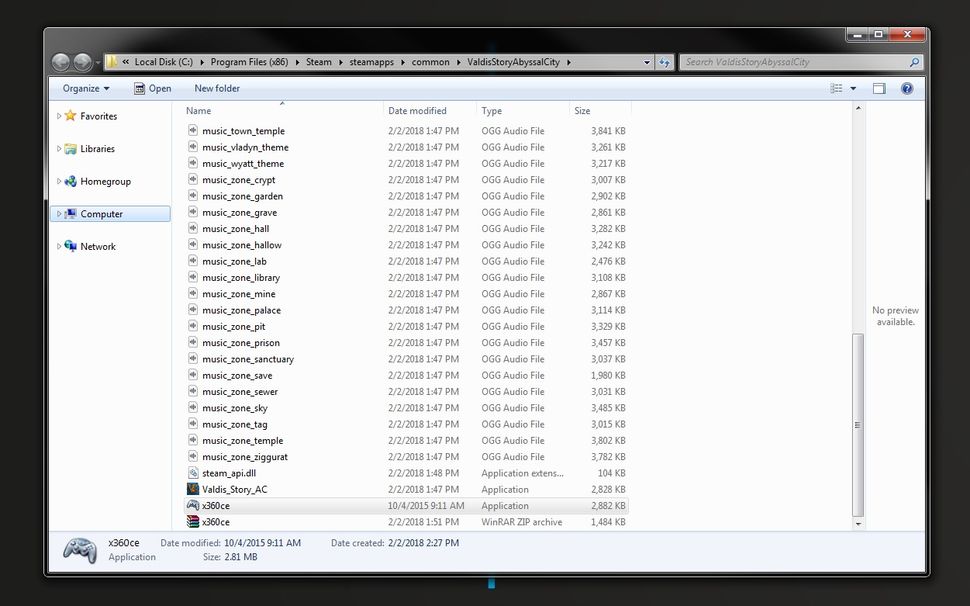Open the Organize menu

click(86, 88)
